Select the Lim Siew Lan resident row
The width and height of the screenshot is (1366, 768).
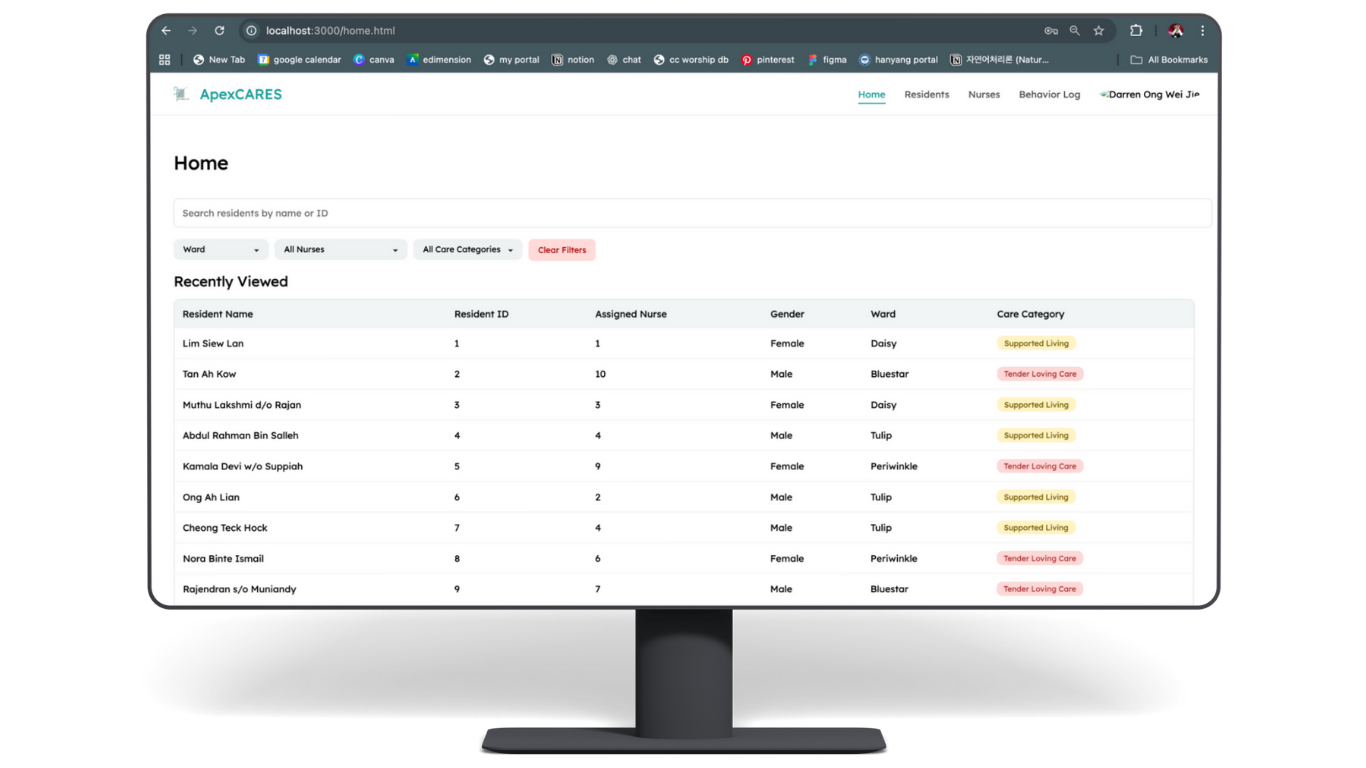[213, 344]
